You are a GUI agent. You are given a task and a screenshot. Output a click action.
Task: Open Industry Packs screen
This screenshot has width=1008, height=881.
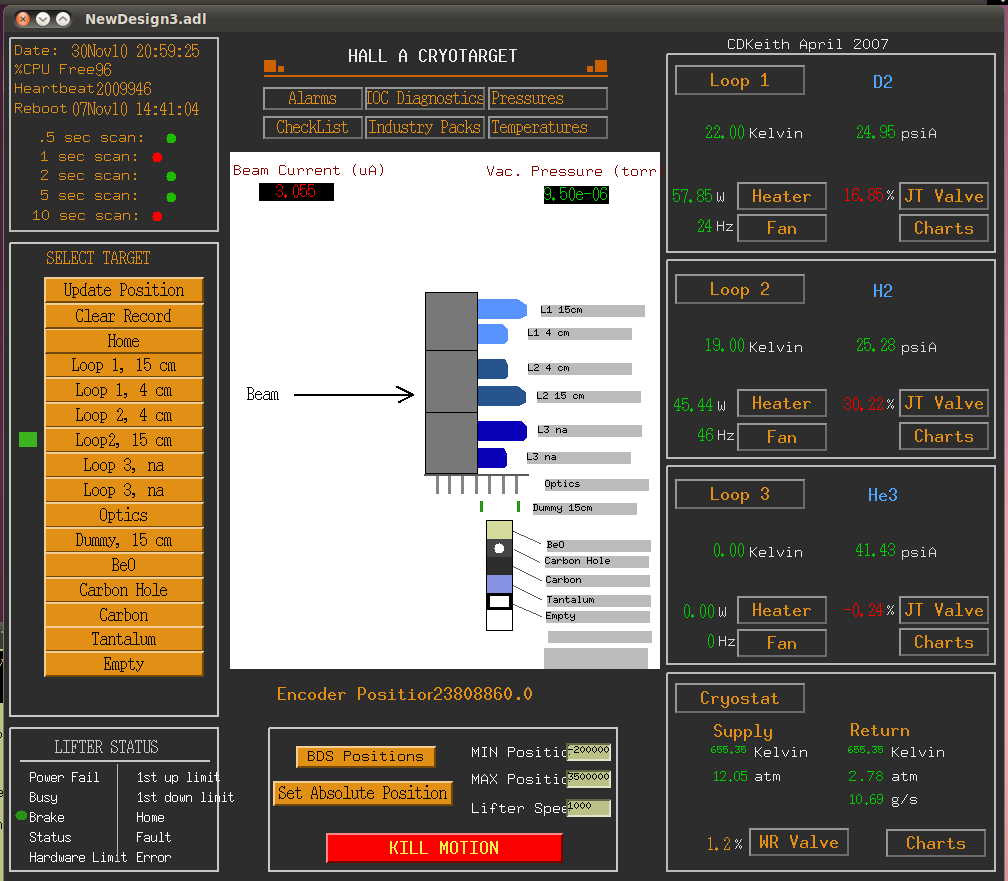pos(424,127)
